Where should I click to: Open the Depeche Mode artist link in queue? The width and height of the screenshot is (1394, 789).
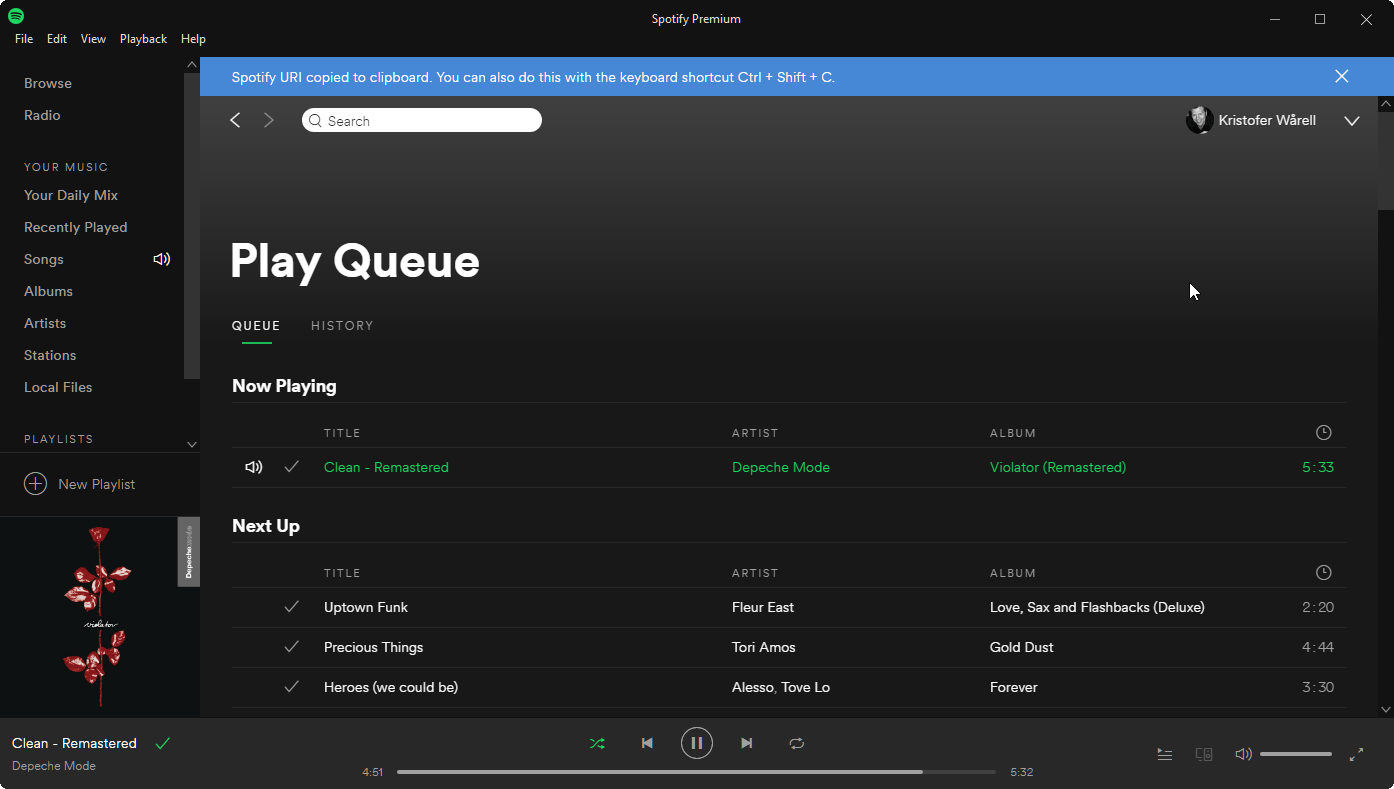click(781, 467)
